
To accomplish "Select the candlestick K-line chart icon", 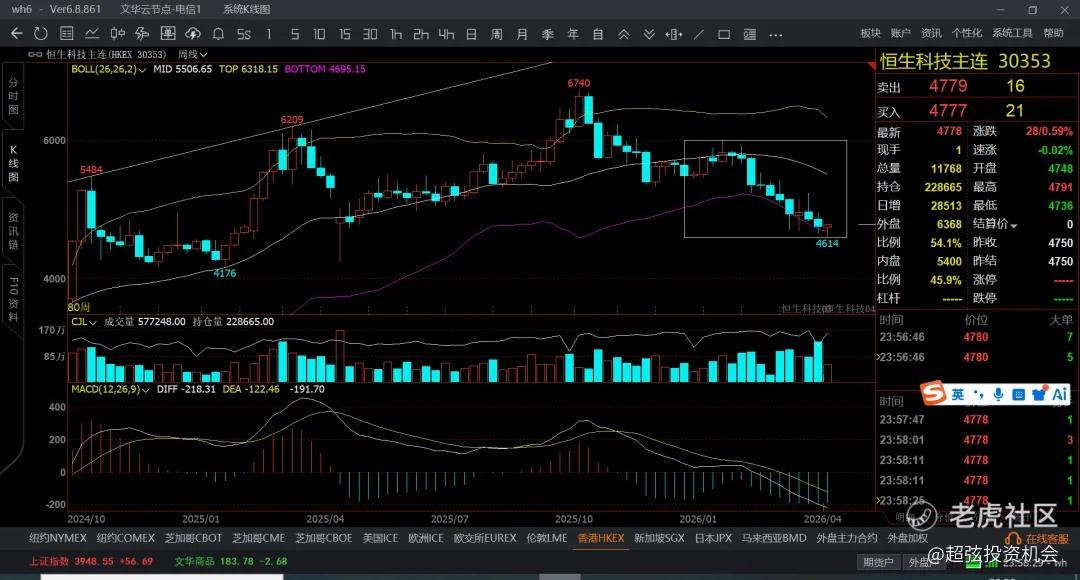I will click(x=118, y=34).
